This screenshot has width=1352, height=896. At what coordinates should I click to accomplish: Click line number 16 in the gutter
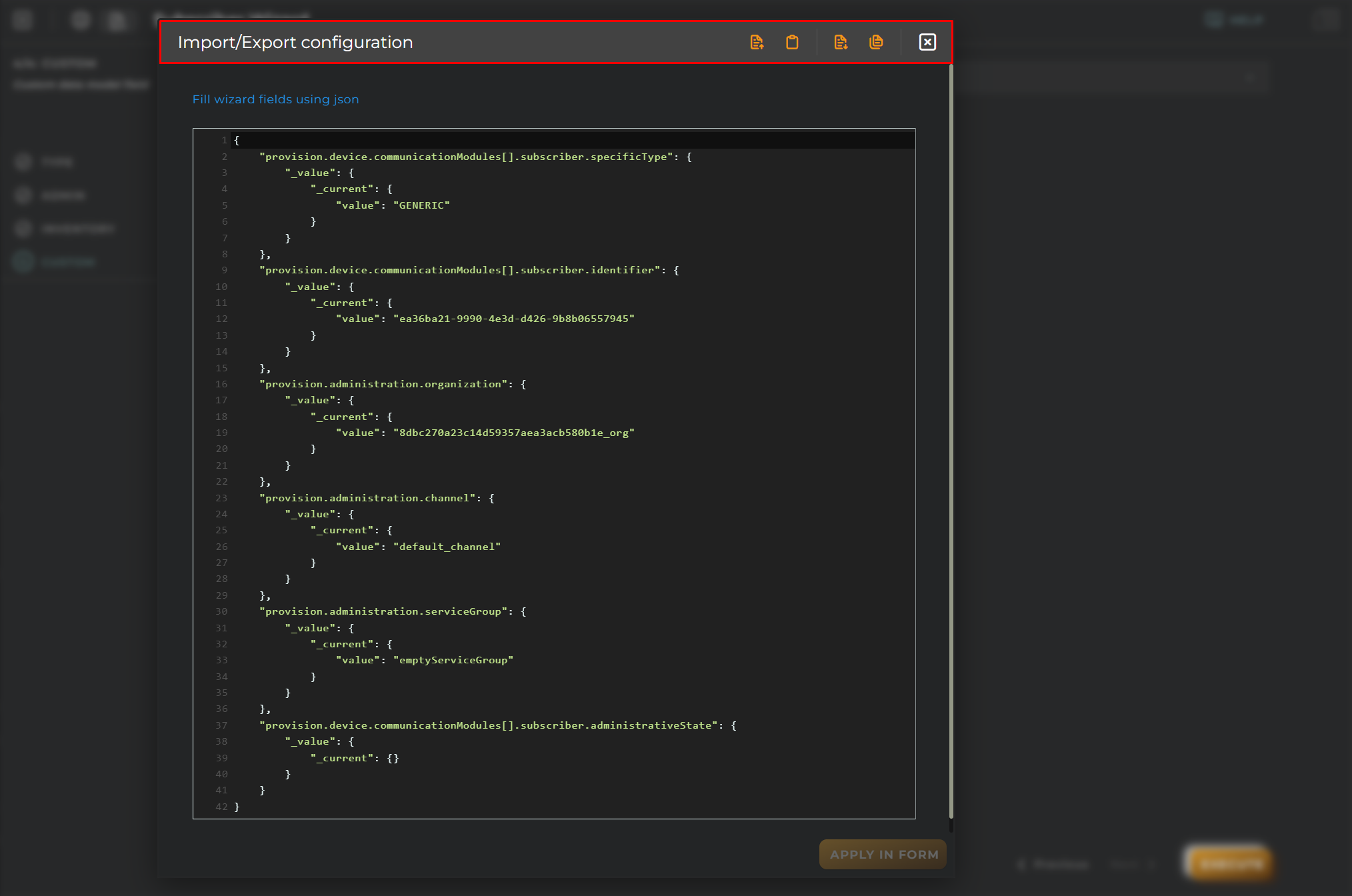click(x=221, y=384)
